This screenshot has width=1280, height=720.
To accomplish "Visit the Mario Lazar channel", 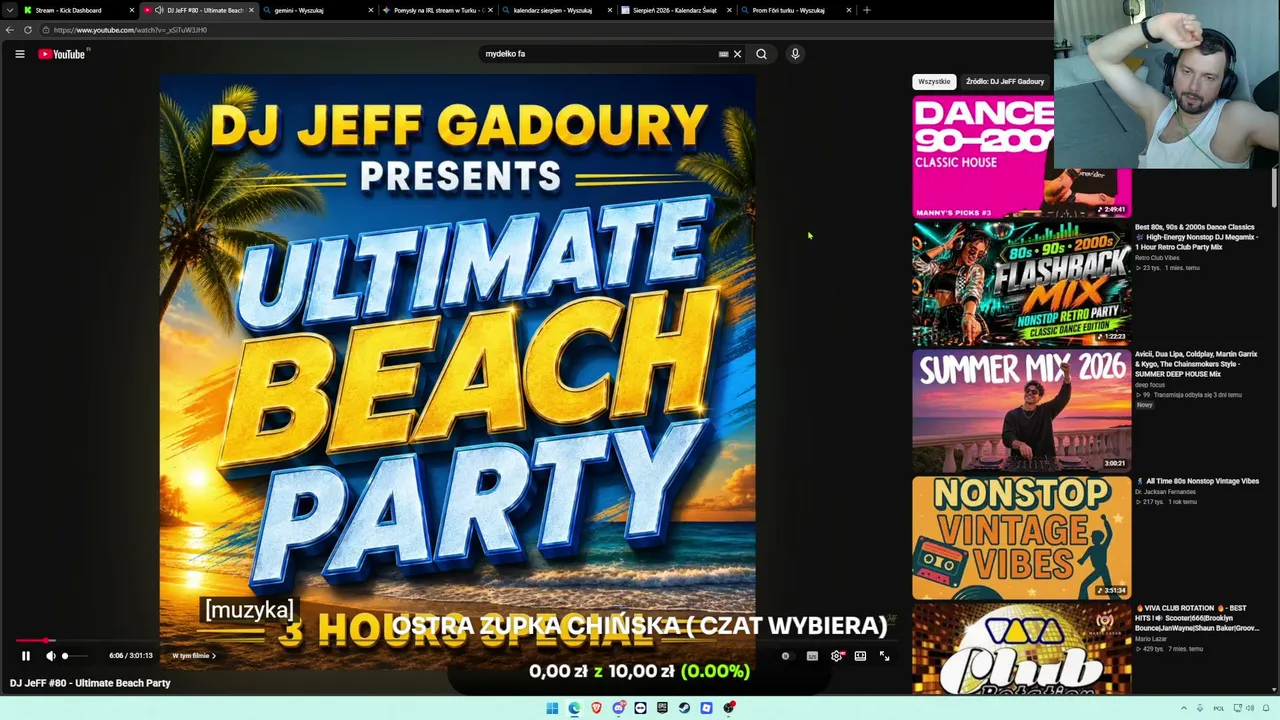I will [1151, 639].
